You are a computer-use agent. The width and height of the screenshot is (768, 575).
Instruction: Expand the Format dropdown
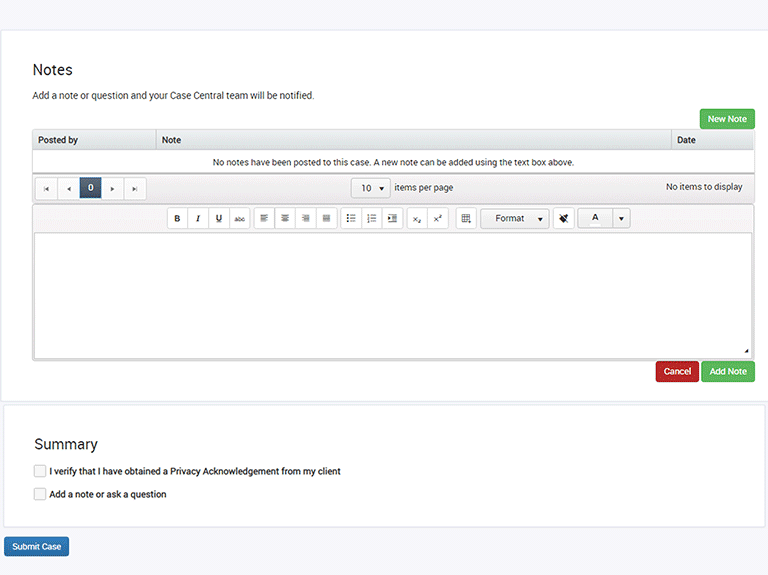[515, 218]
